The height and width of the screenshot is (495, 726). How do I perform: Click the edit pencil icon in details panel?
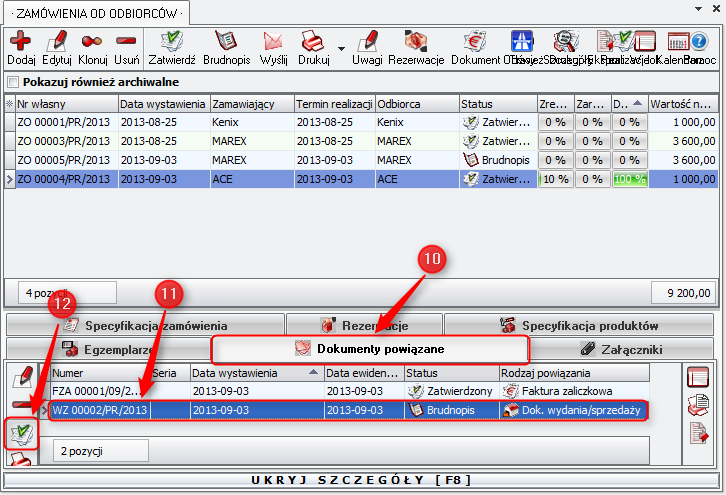[22, 377]
